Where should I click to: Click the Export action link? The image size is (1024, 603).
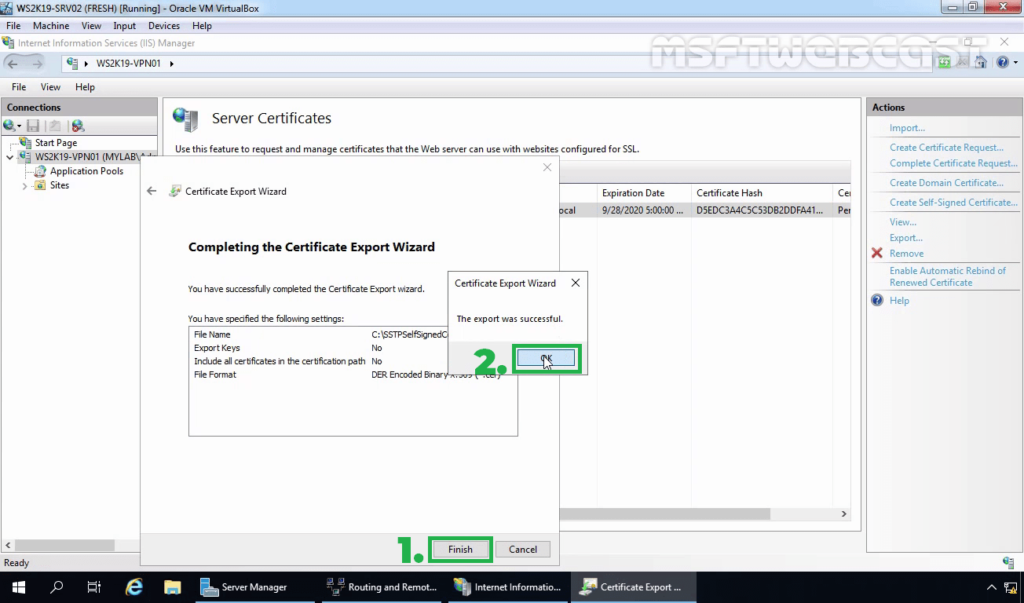[x=906, y=238]
